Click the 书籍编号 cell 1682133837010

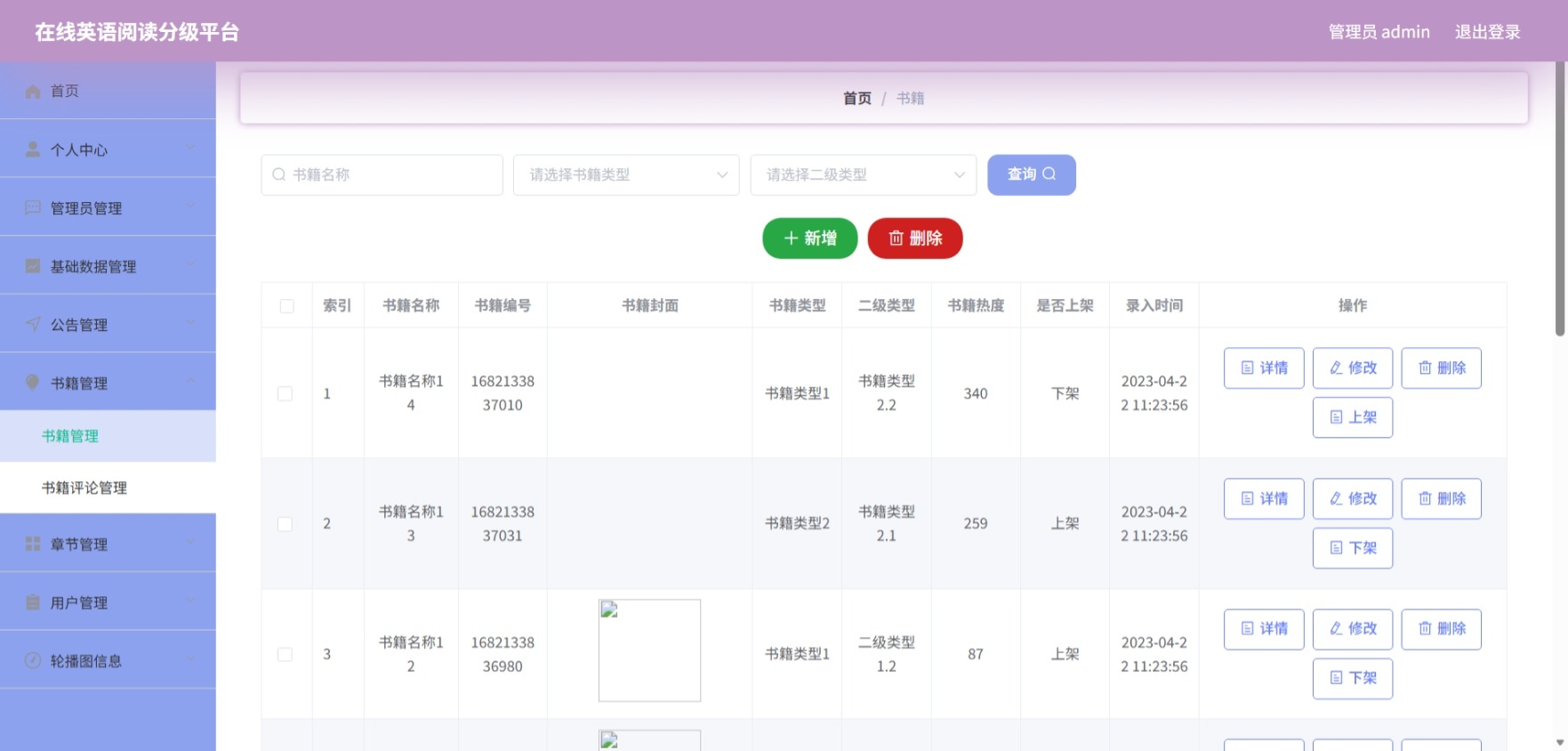click(503, 393)
